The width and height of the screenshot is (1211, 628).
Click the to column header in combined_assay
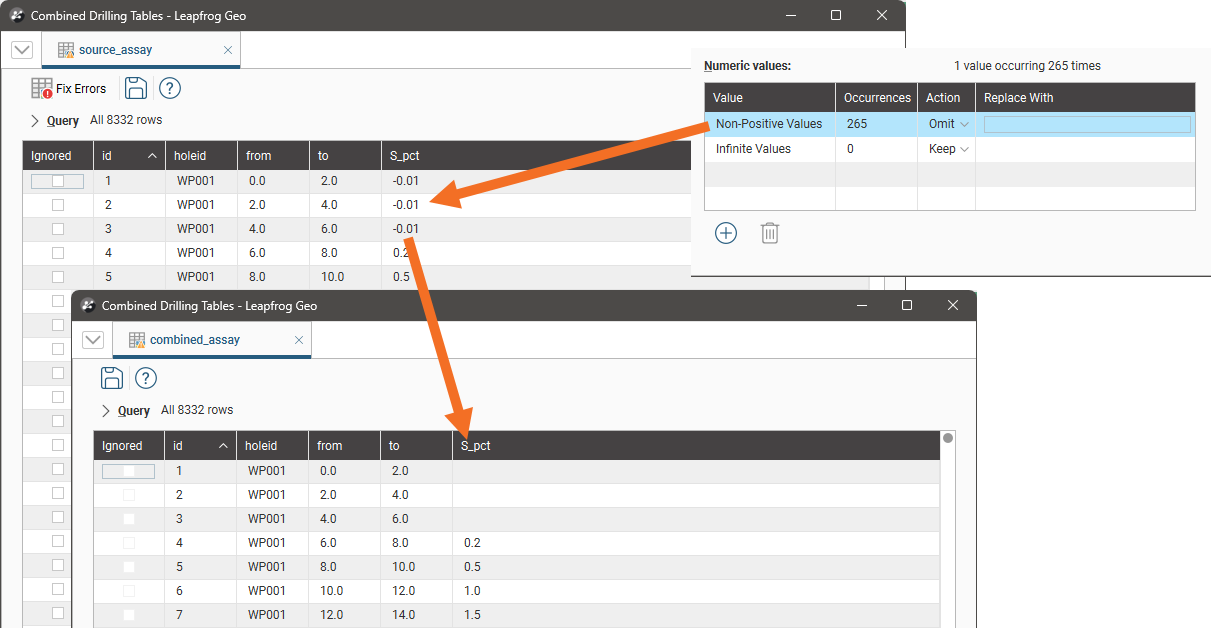tap(416, 446)
